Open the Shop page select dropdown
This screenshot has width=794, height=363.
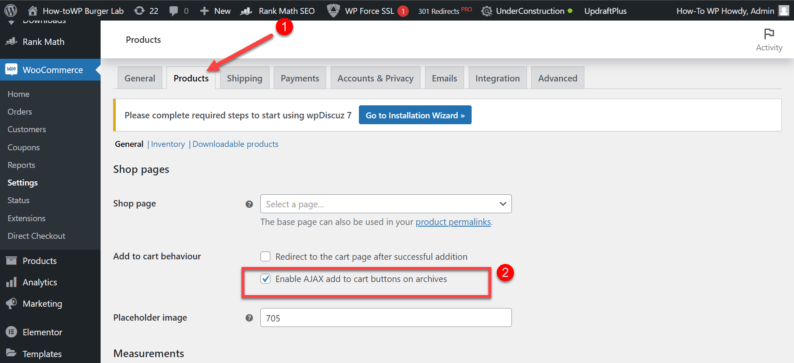click(386, 204)
